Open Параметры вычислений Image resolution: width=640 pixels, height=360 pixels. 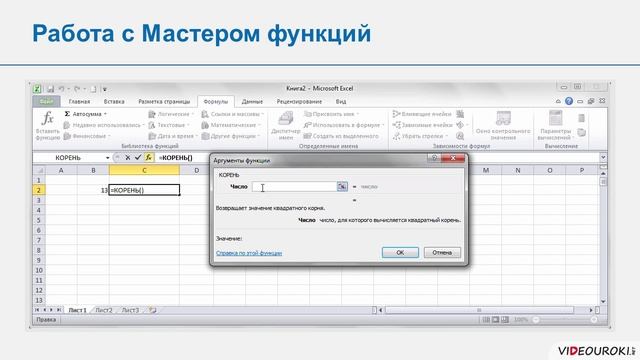point(555,125)
